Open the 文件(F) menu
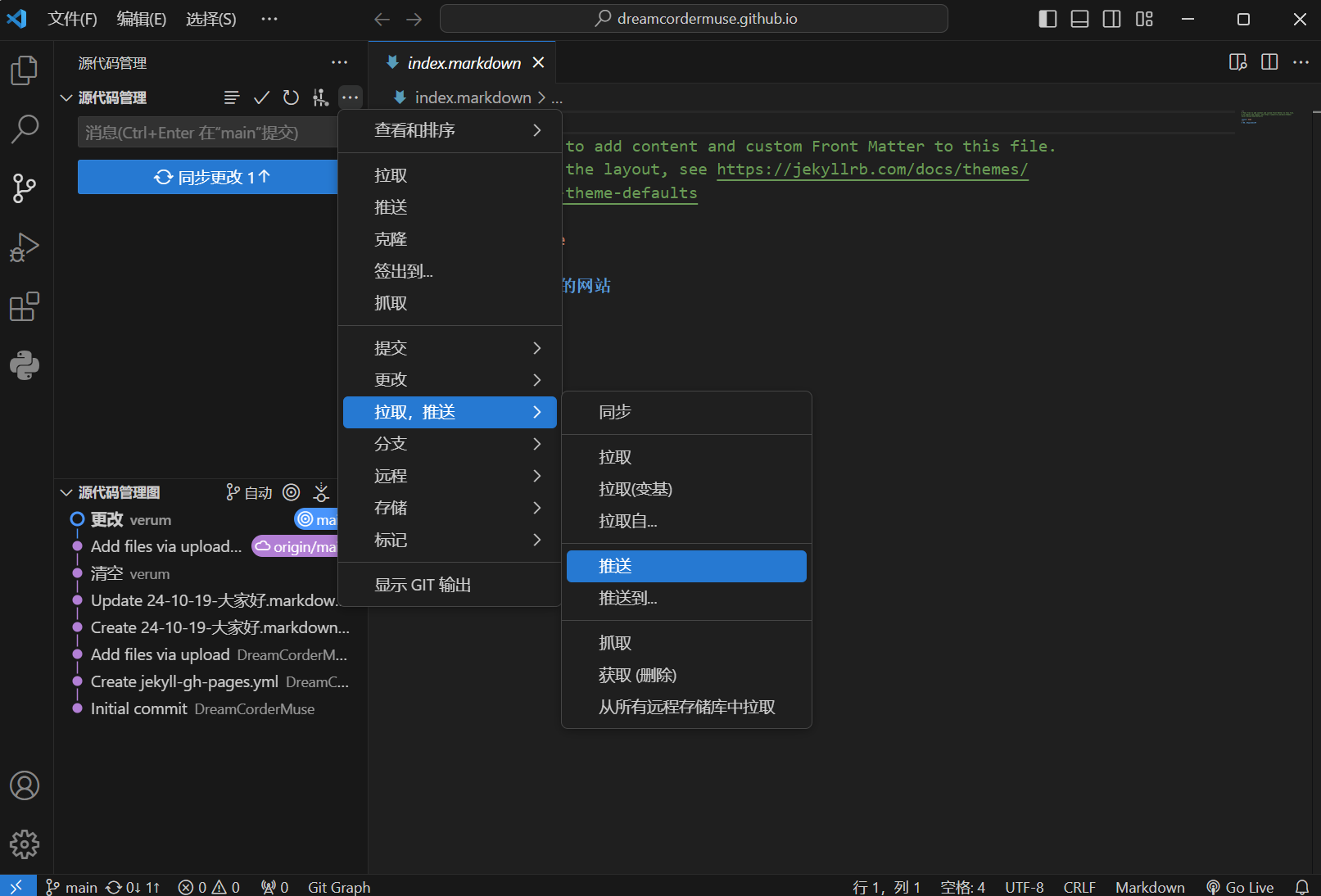 [72, 19]
